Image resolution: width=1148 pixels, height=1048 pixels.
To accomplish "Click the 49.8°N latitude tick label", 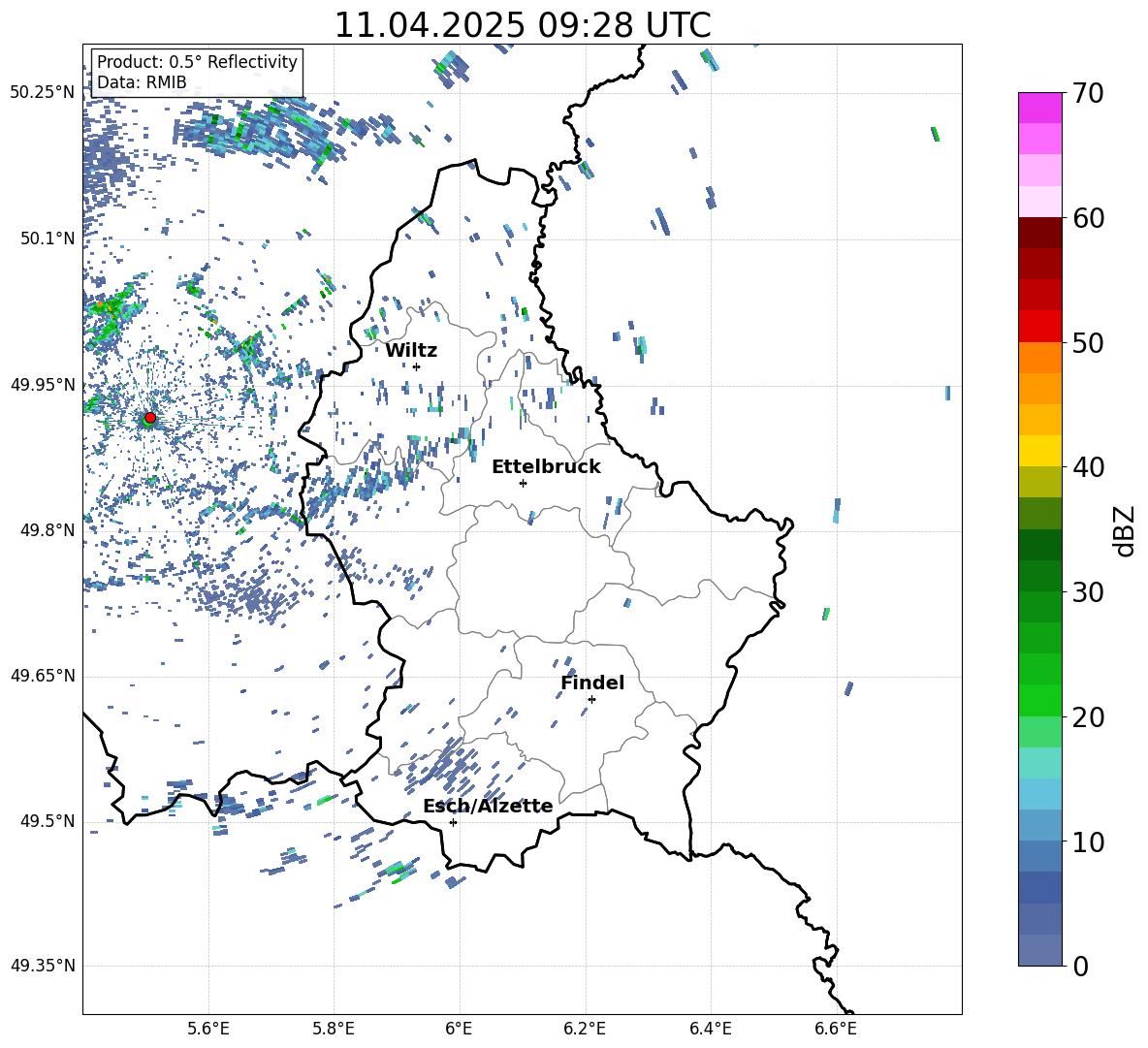I will tap(47, 530).
